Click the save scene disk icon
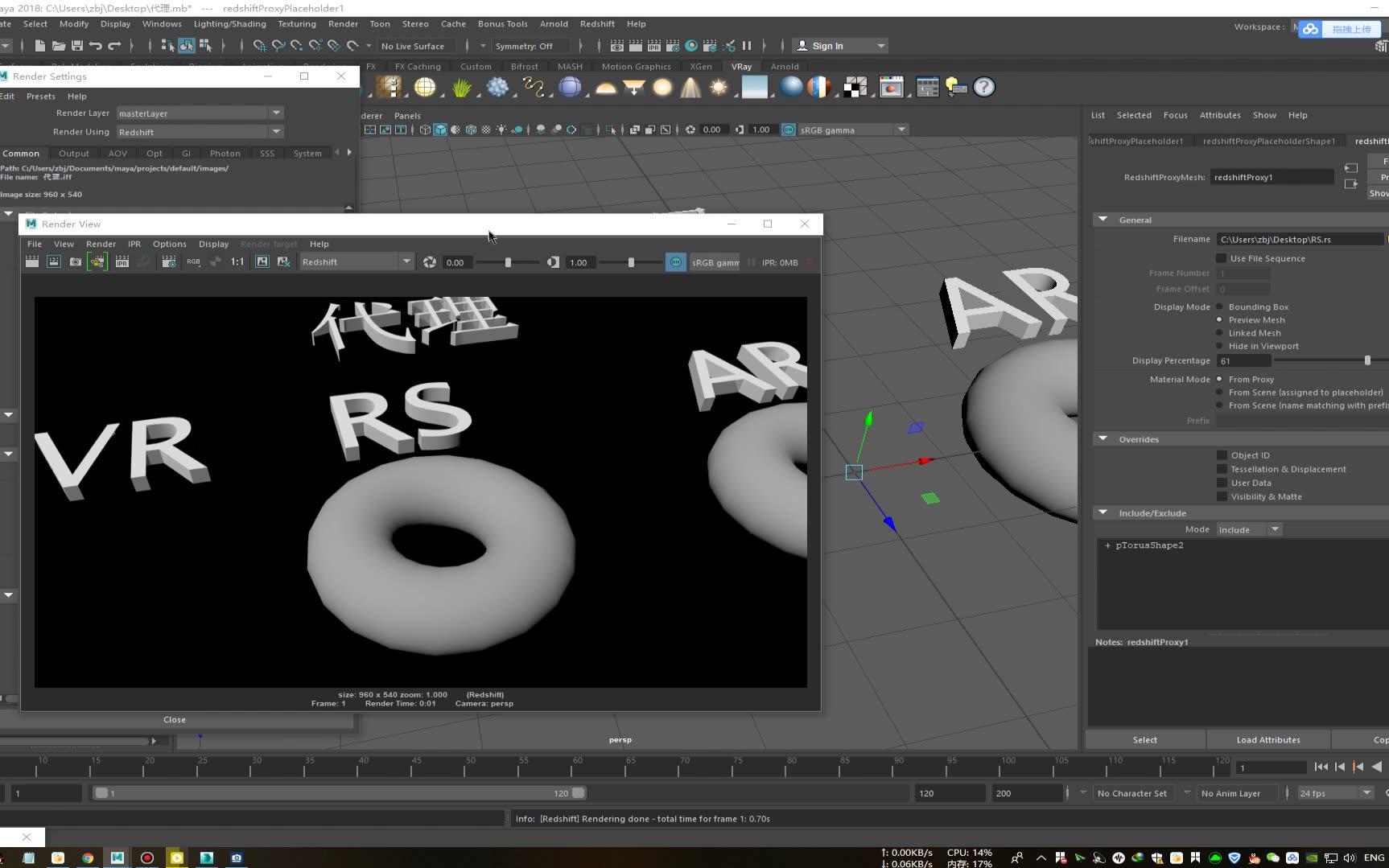Image resolution: width=1389 pixels, height=868 pixels. tap(77, 46)
